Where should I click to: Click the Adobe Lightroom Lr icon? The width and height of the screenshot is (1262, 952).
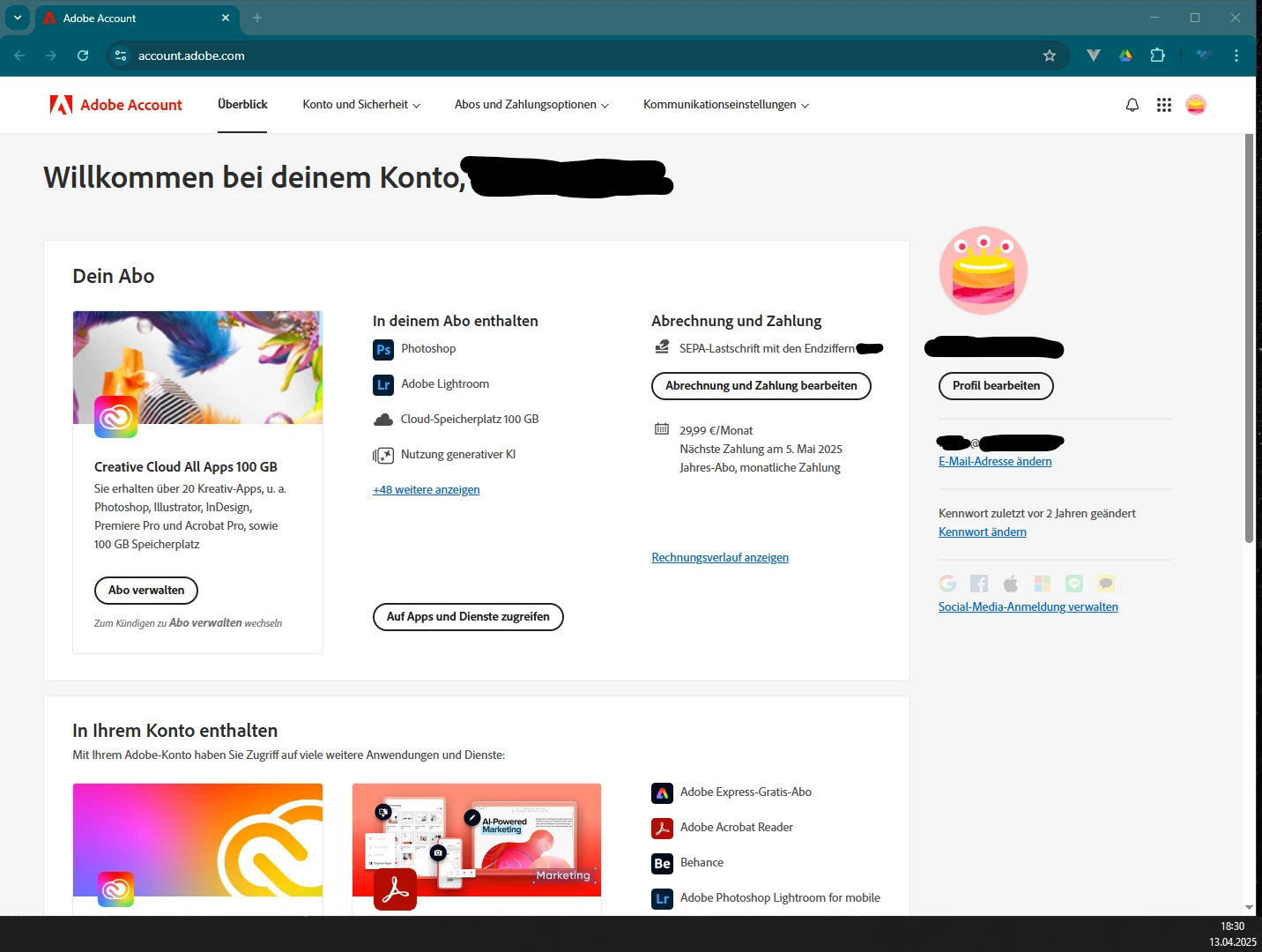point(383,384)
